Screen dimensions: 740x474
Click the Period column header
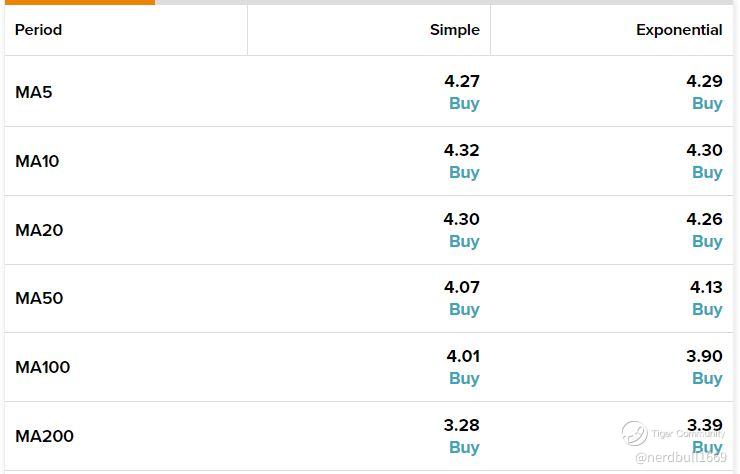point(38,30)
